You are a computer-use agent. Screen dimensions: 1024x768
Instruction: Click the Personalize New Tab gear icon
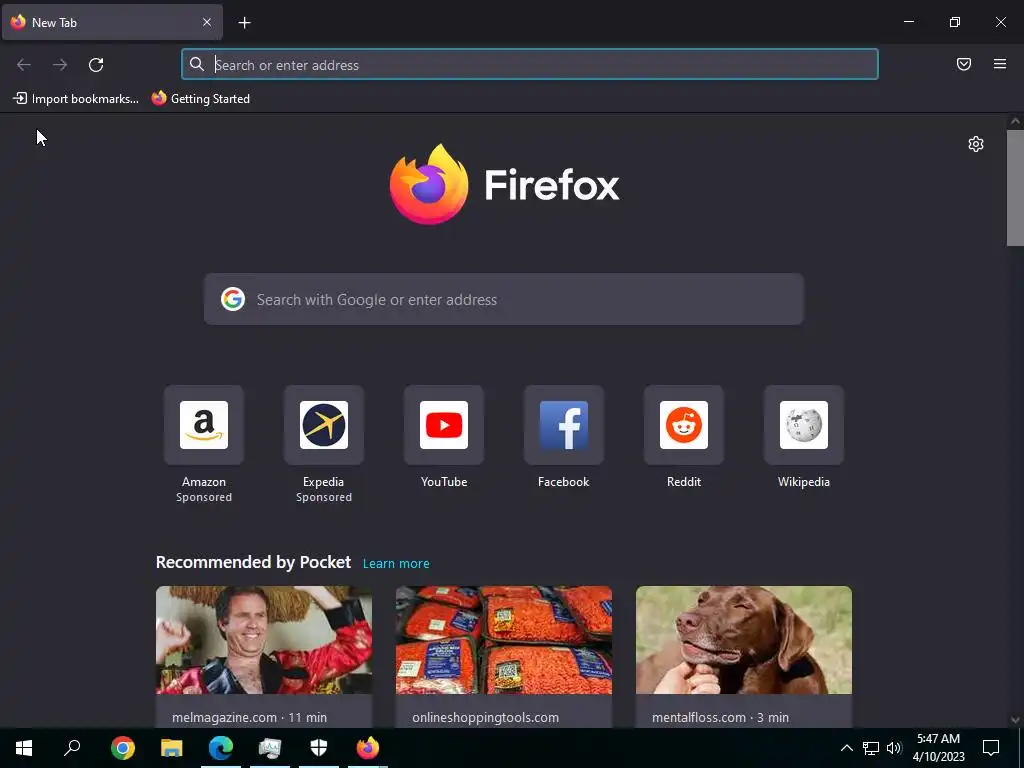point(976,144)
